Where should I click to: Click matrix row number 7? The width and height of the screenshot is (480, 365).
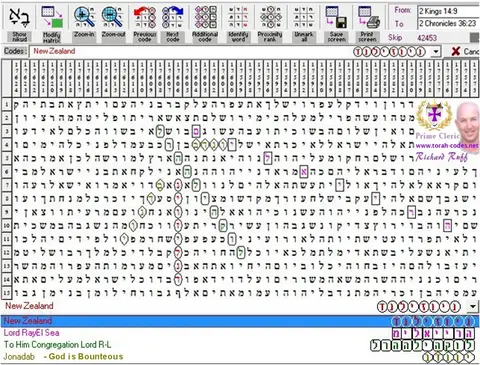(x=6, y=185)
